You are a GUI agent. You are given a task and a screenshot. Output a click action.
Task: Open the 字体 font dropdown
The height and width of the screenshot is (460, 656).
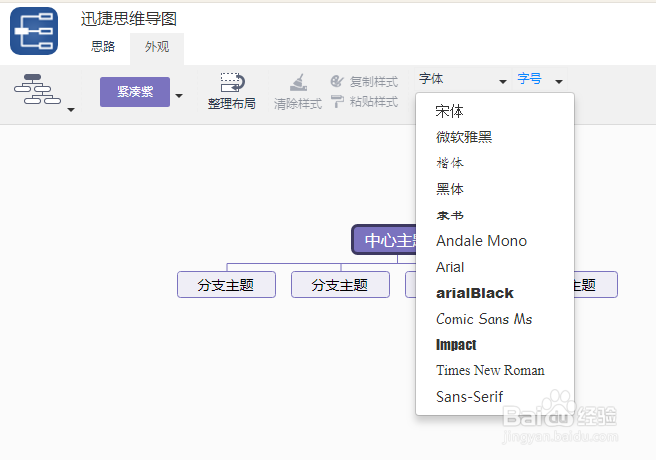click(x=462, y=80)
